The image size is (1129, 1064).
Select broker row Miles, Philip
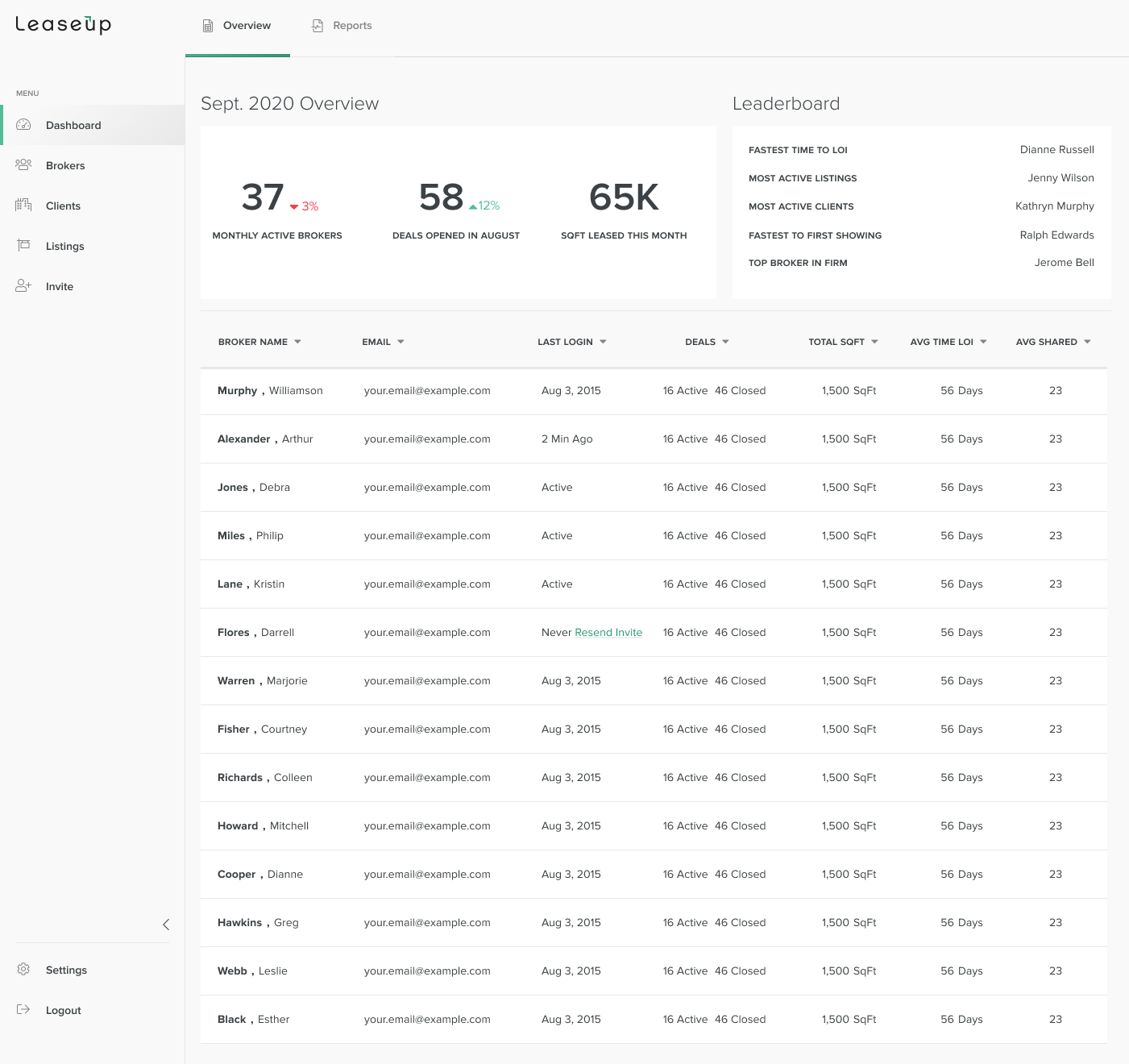coord(654,536)
